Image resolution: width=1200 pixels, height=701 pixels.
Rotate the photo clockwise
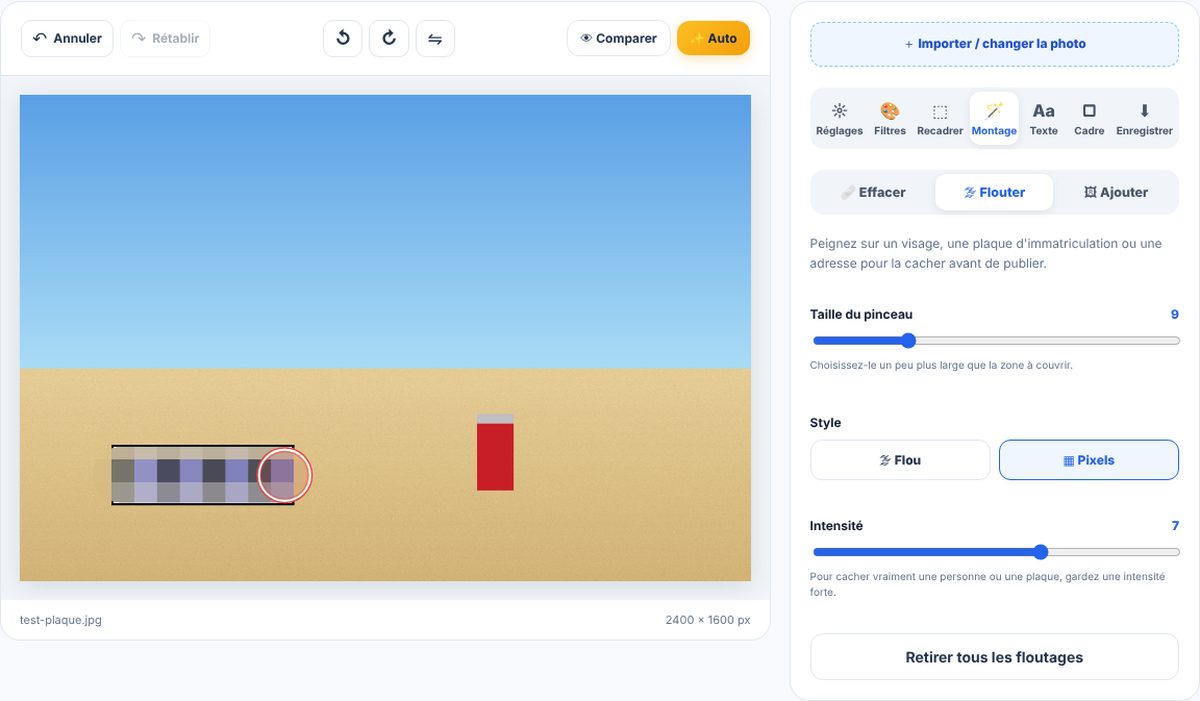pos(389,38)
